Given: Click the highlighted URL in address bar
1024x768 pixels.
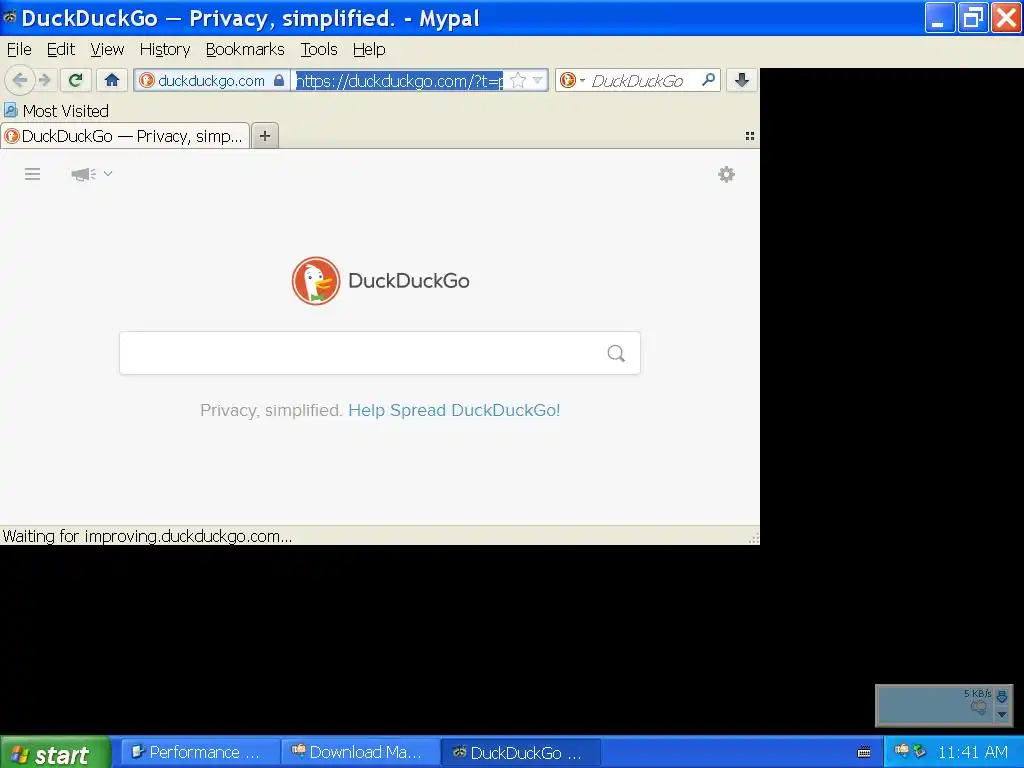Looking at the screenshot, I should pos(399,80).
